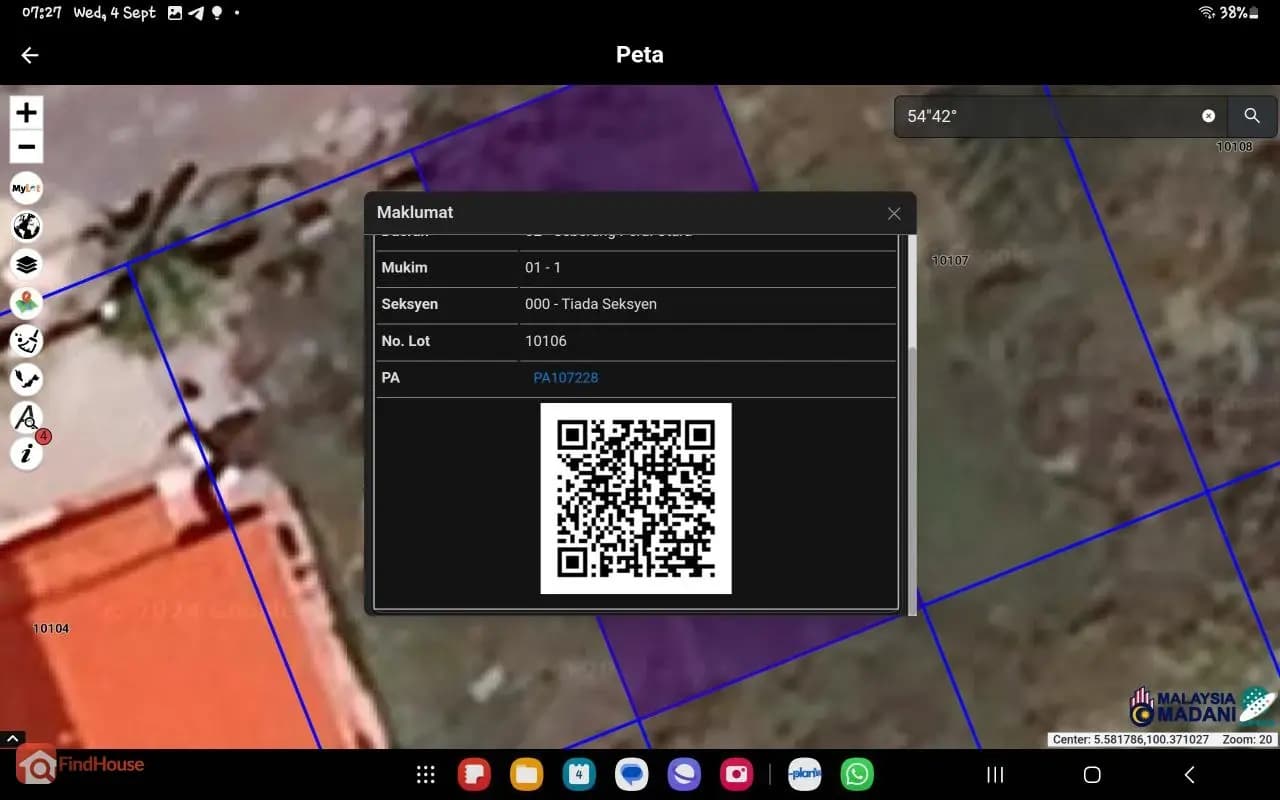Open the attribute search tool
Viewport: 1280px width, 800px height.
pyautogui.click(x=26, y=416)
